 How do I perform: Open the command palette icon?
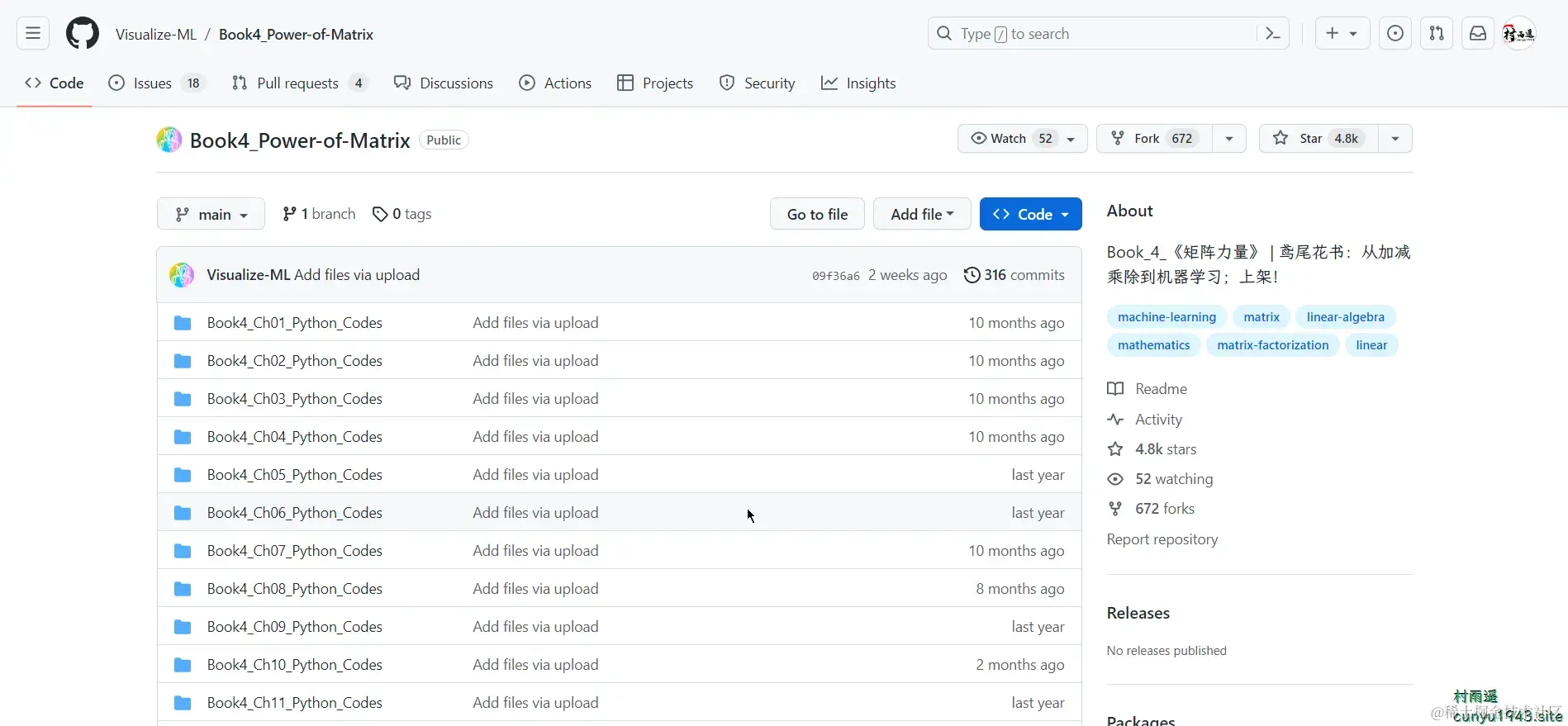[x=1273, y=34]
